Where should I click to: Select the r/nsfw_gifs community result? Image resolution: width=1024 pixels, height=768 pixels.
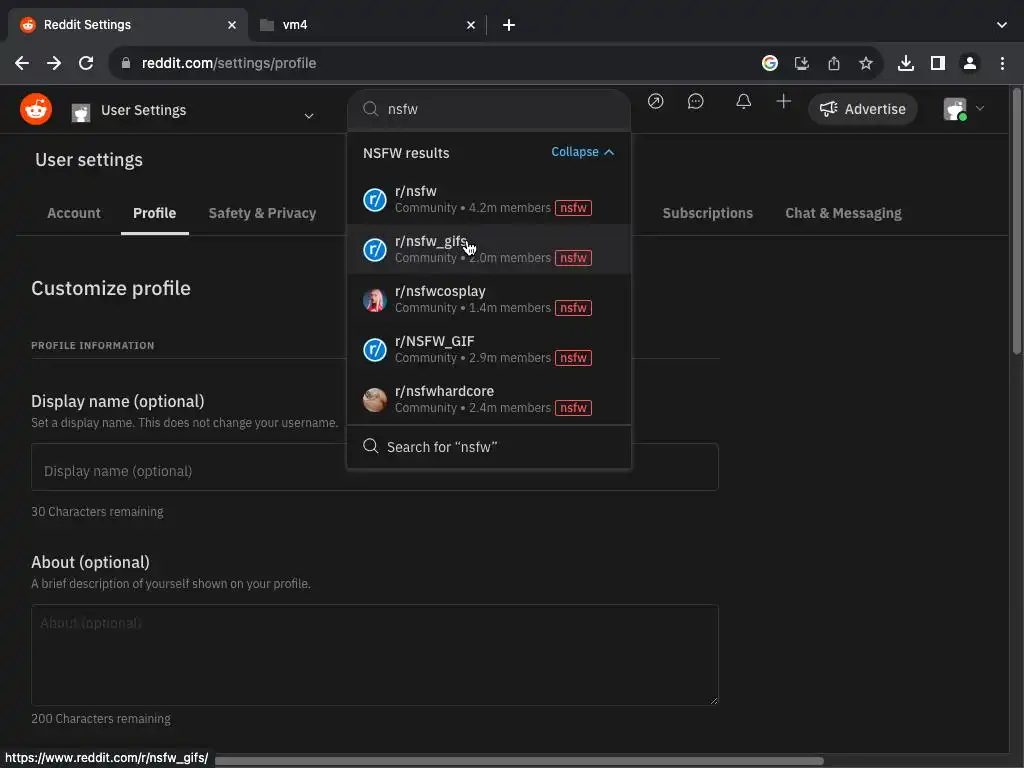click(488, 249)
